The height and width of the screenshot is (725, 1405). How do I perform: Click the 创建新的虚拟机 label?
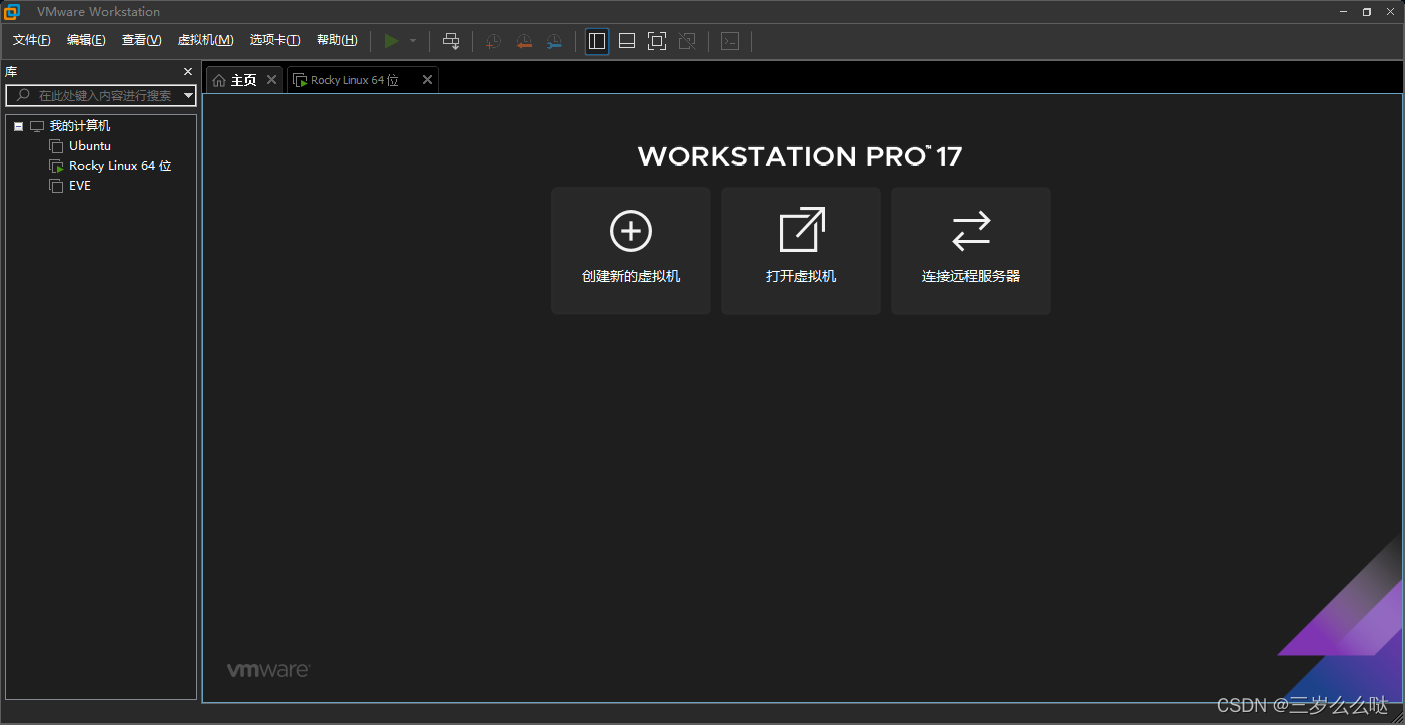click(631, 276)
